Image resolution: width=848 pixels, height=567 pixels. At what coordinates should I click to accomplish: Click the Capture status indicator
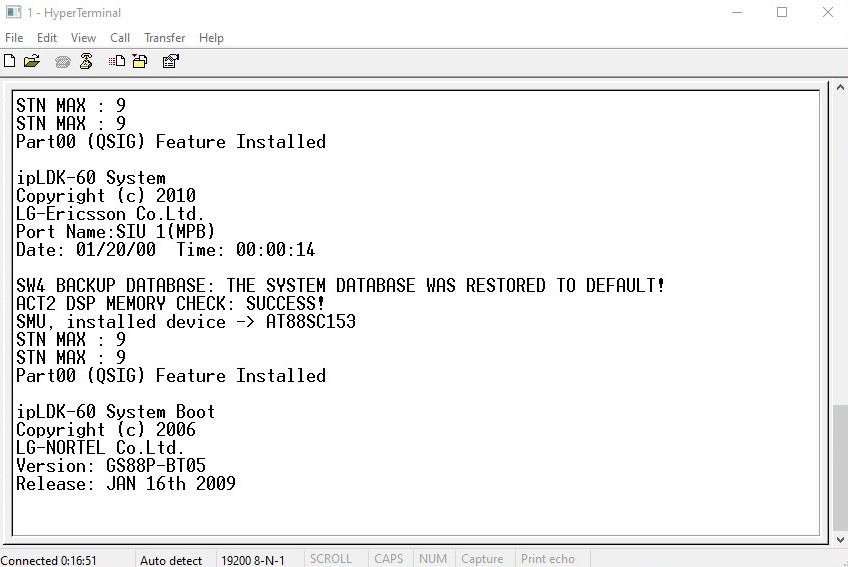coord(482,559)
